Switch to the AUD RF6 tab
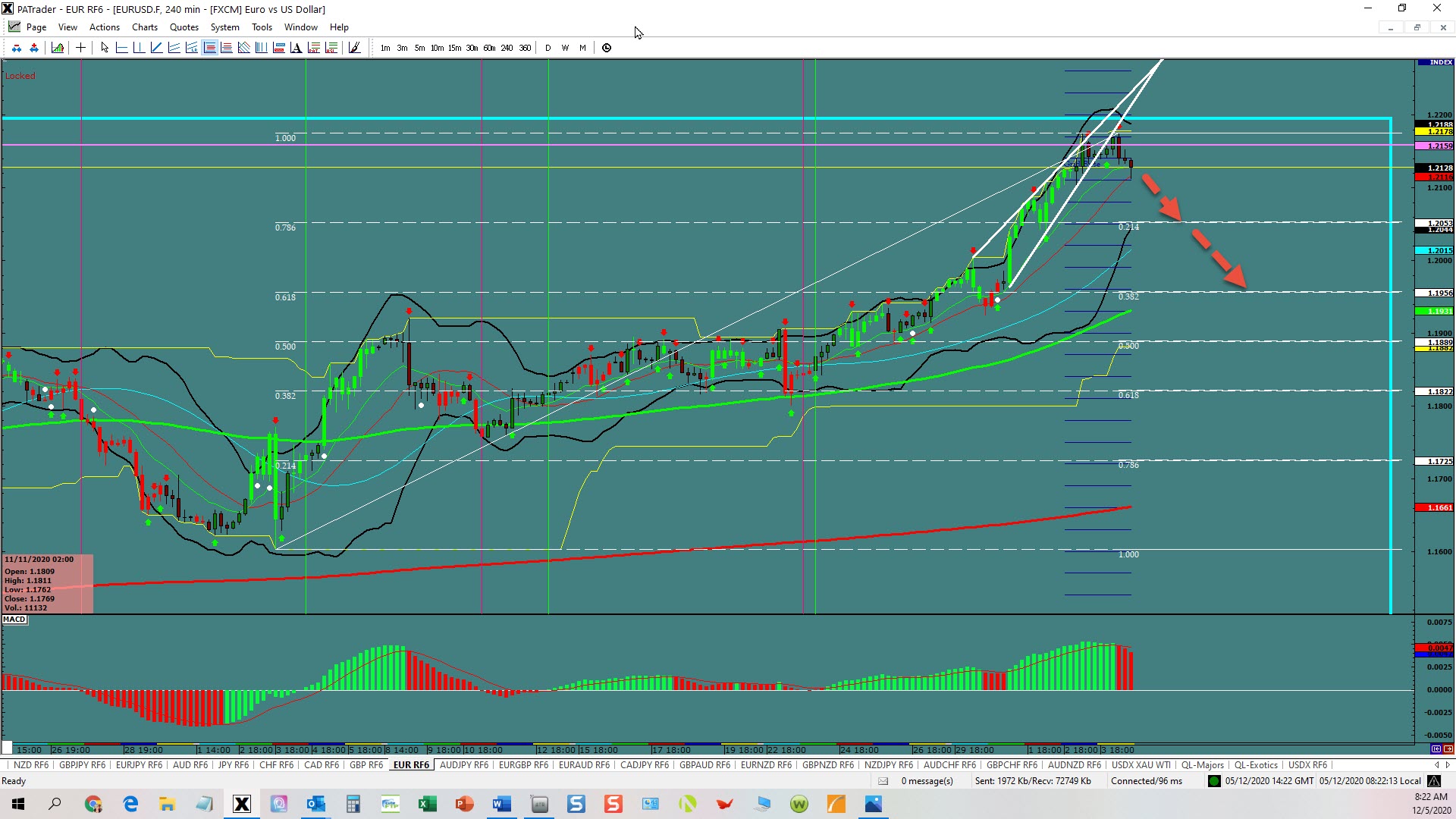This screenshot has height=819, width=1456. coord(190,765)
